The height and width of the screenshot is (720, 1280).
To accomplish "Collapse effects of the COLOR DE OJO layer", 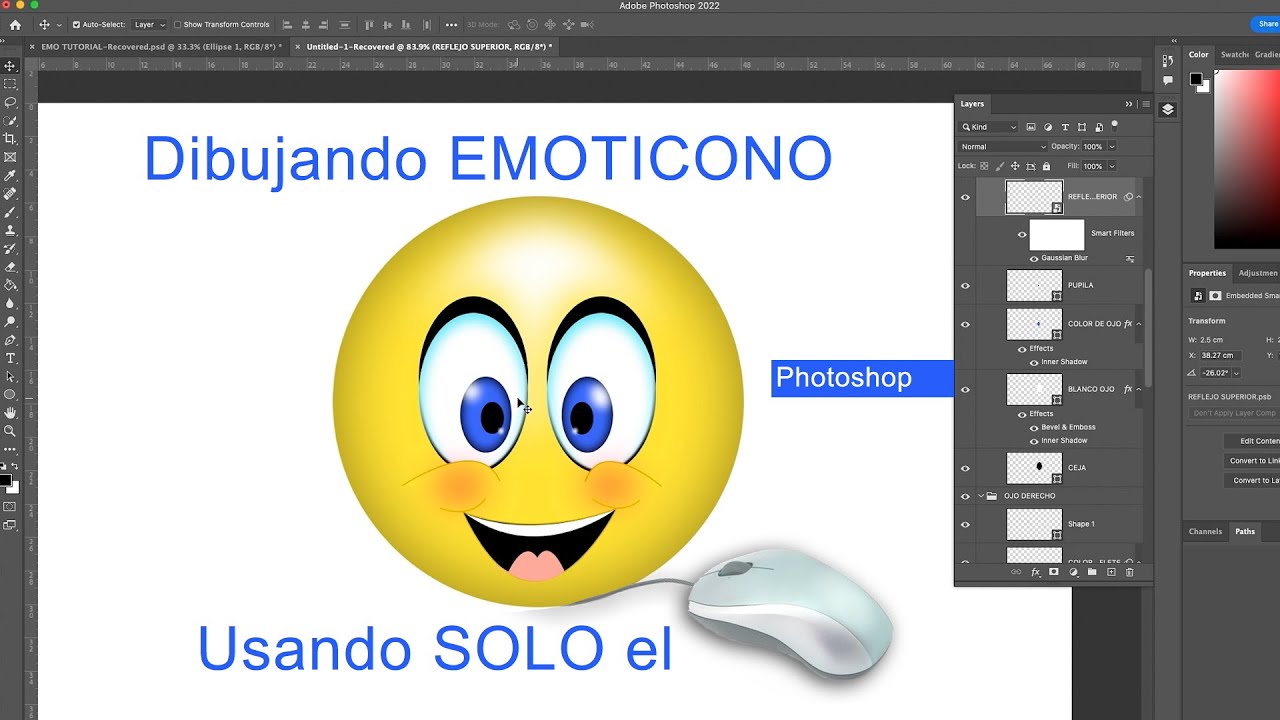I will click(1138, 324).
